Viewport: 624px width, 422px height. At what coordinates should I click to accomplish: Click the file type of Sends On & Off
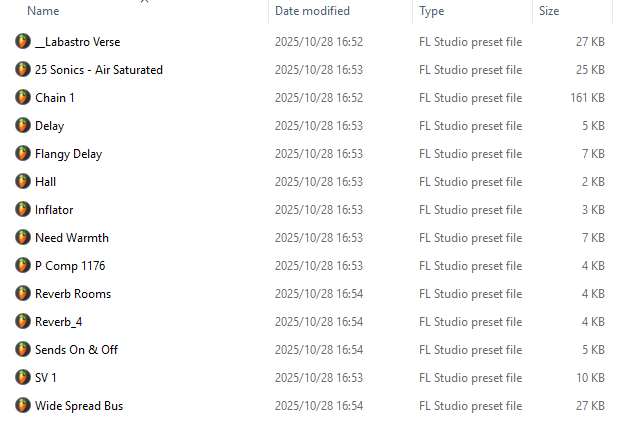point(470,350)
